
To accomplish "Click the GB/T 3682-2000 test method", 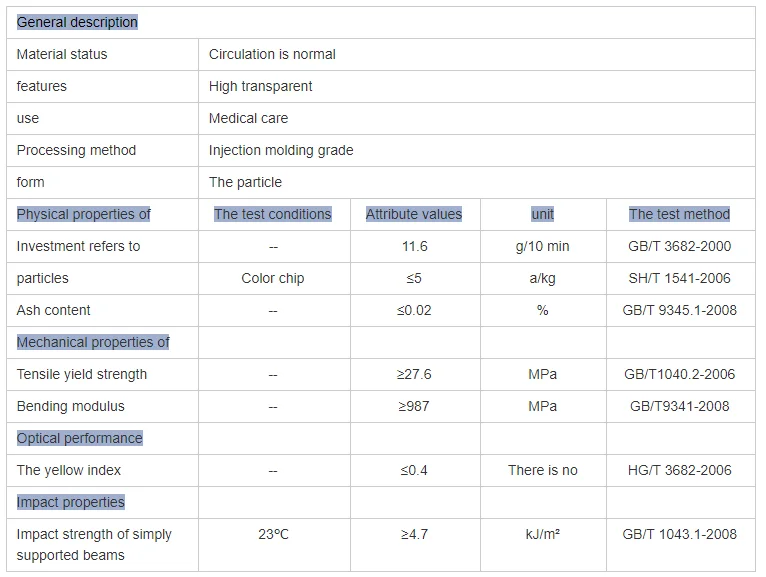I will click(x=680, y=246).
